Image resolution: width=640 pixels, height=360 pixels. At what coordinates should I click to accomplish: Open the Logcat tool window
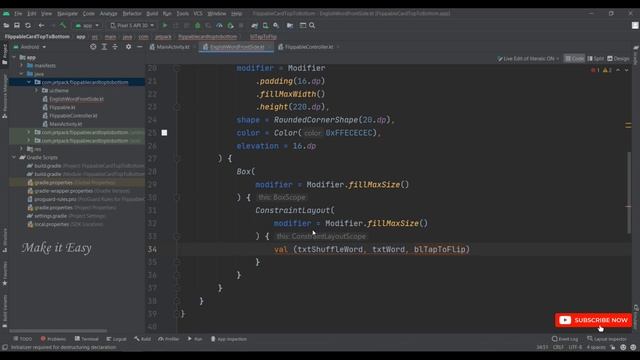(x=116, y=339)
